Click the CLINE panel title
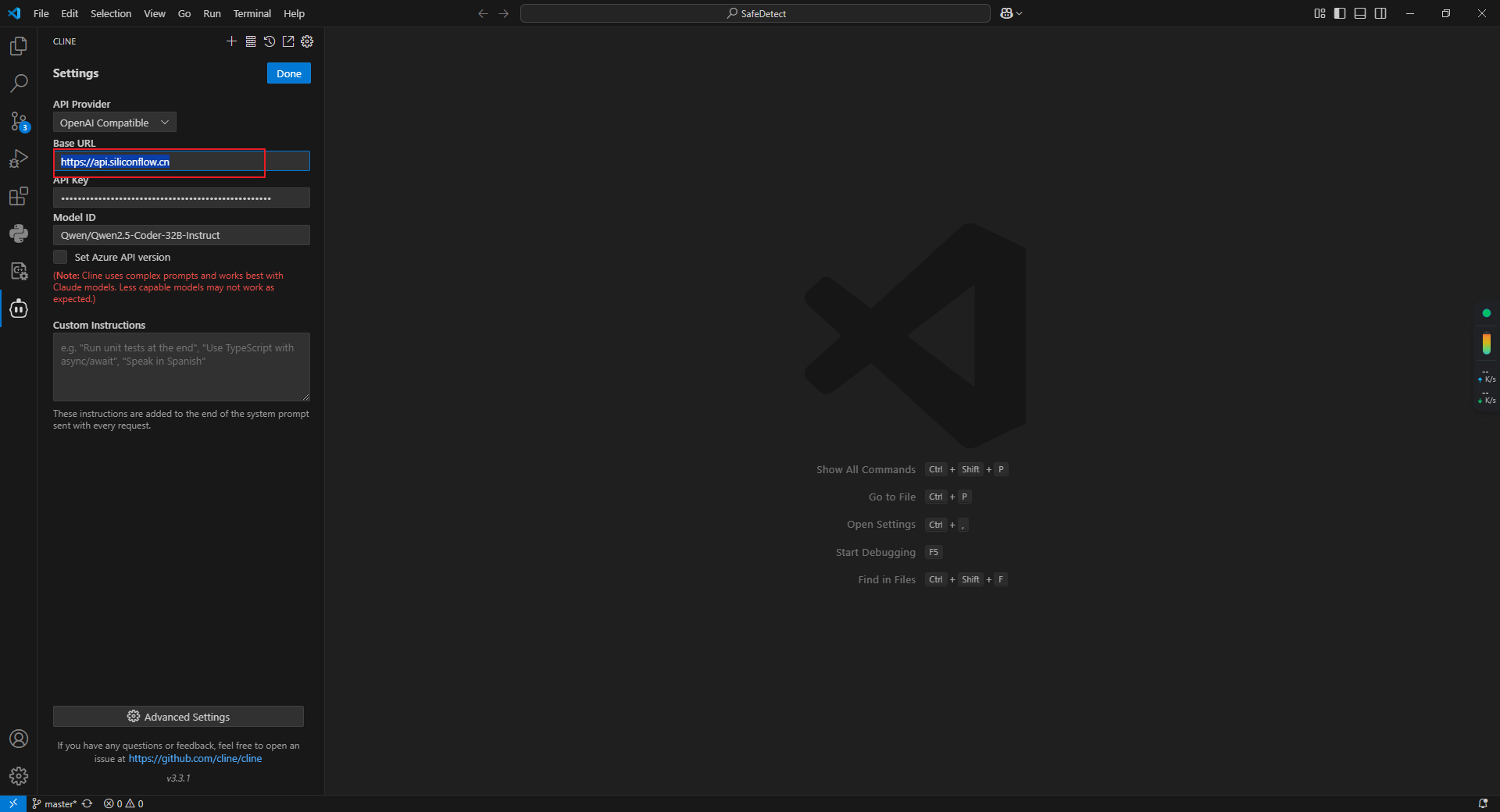 (65, 41)
